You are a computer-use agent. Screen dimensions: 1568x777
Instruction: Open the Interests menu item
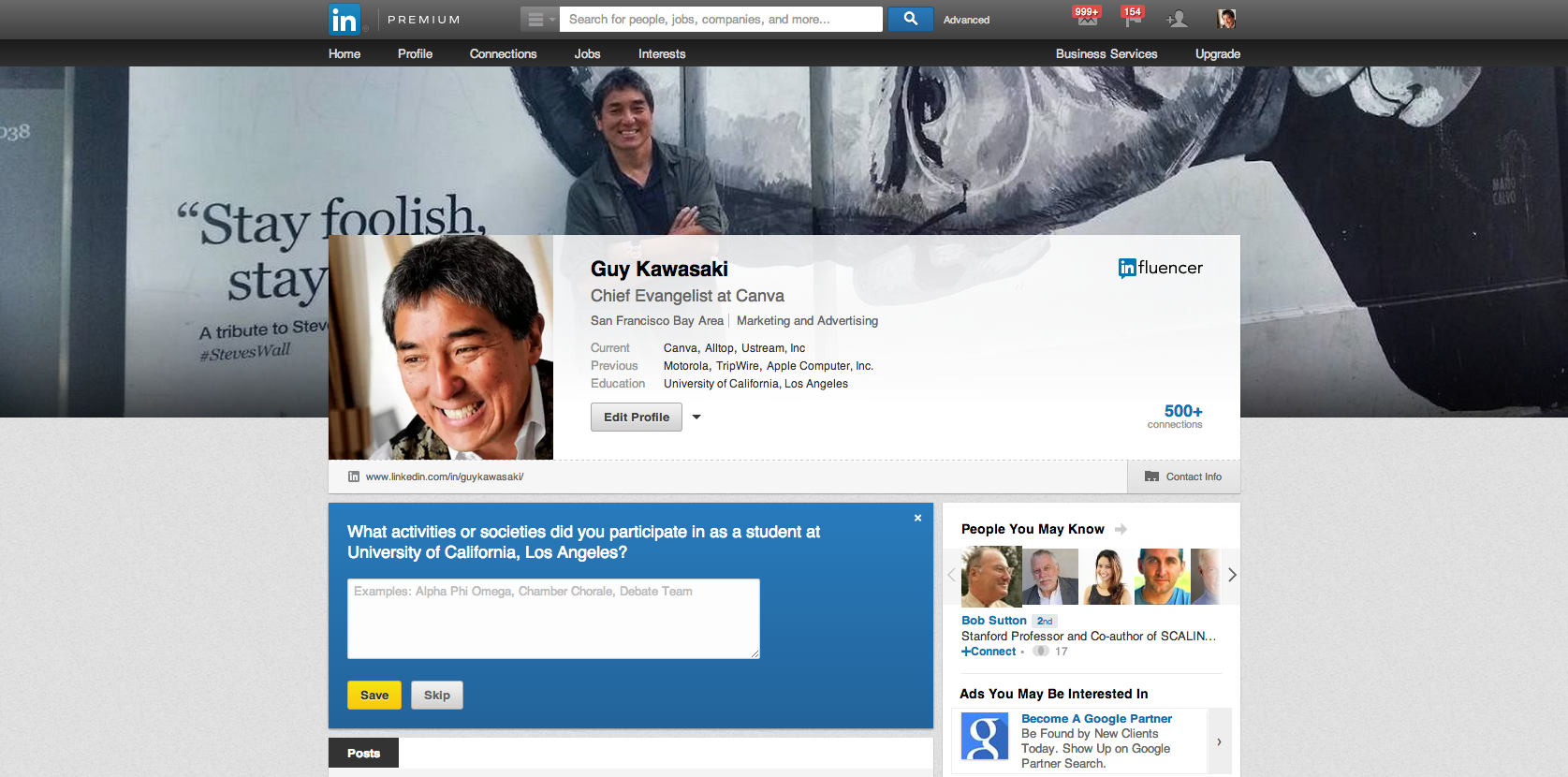662,53
